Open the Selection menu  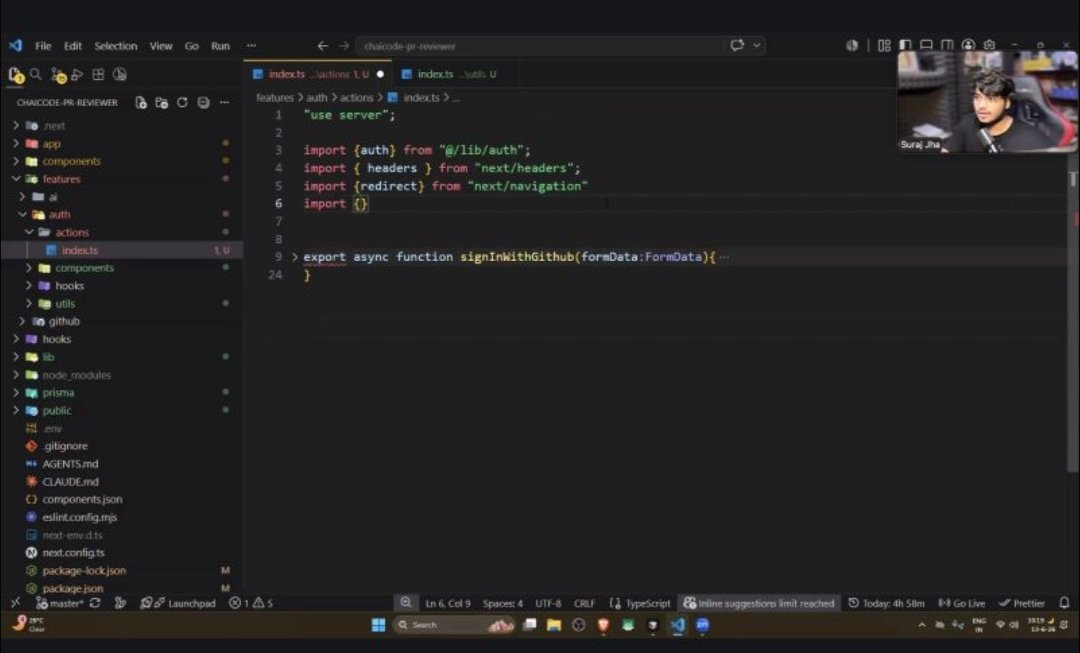[x=116, y=46]
